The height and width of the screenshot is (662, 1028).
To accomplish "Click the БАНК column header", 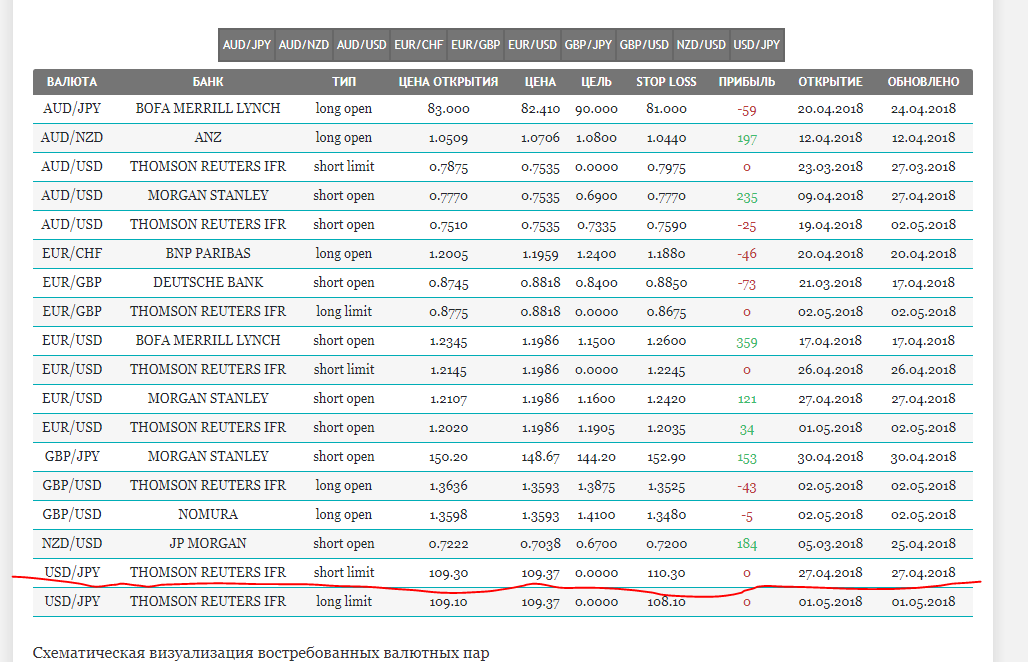I will pyautogui.click(x=208, y=82).
